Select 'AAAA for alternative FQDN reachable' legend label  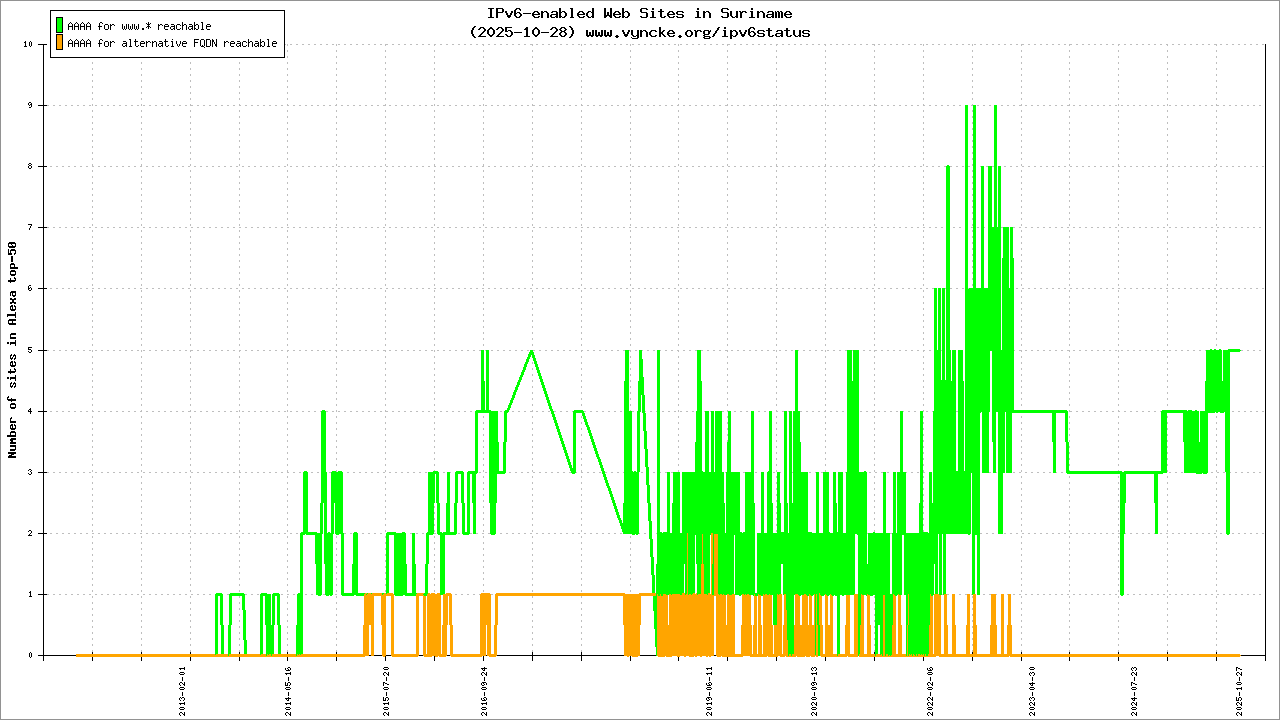coord(172,44)
